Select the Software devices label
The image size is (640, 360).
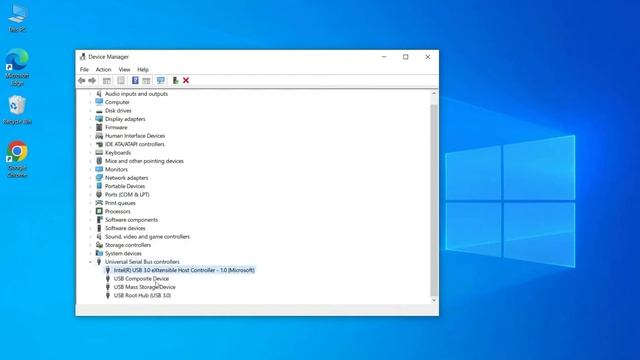click(x=125, y=228)
